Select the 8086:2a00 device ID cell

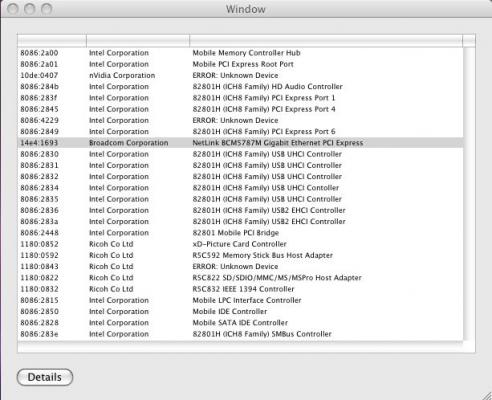(x=39, y=53)
